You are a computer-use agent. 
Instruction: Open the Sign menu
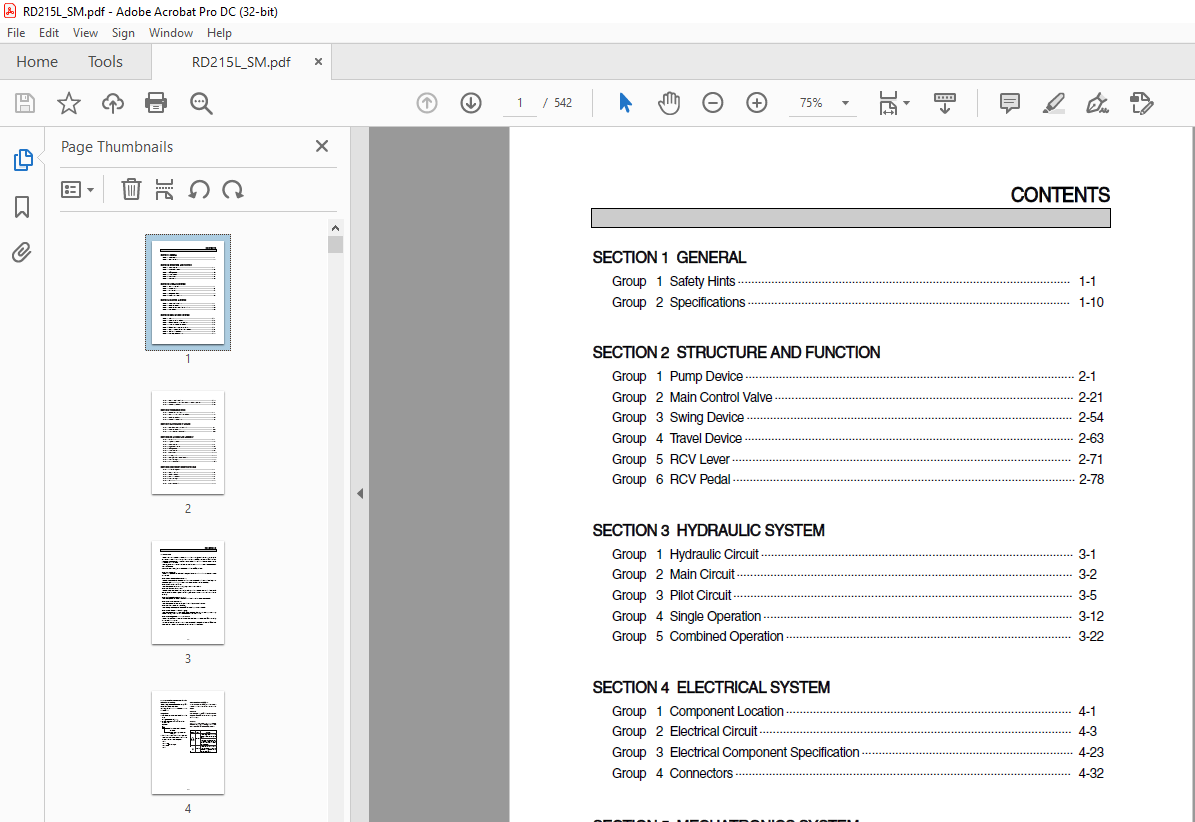tap(123, 33)
